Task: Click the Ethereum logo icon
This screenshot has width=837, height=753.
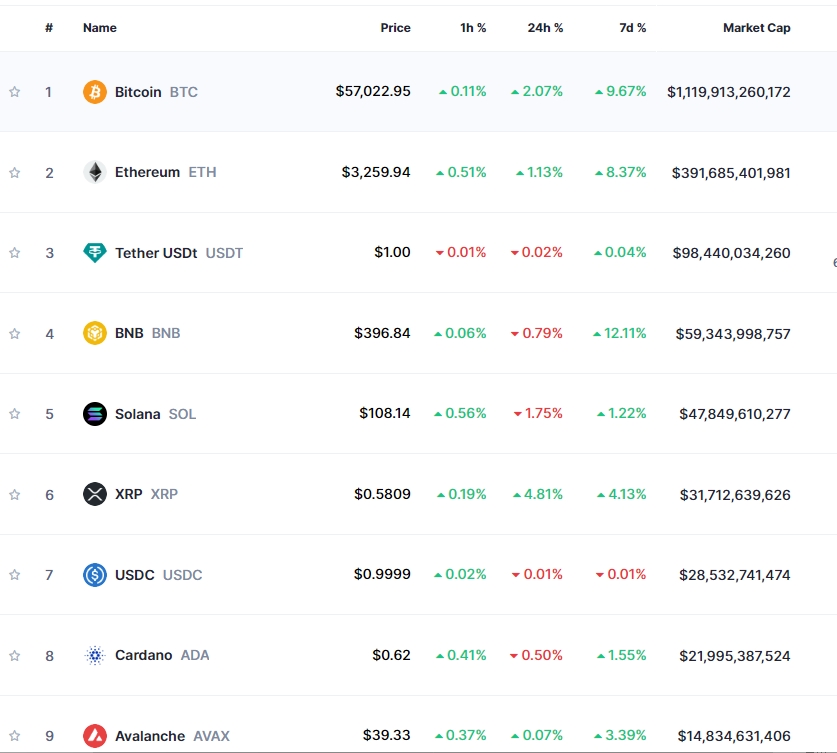Action: coord(94,172)
